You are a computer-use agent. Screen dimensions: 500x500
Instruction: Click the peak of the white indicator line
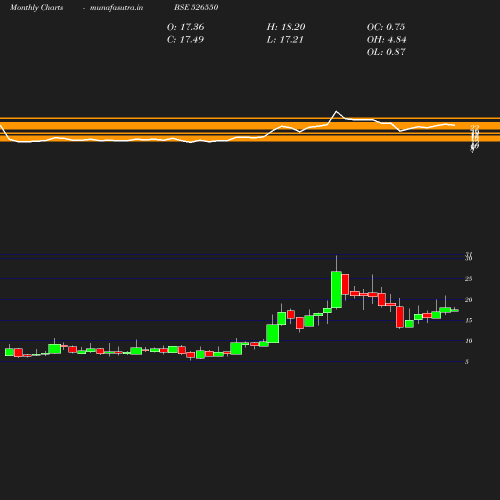[336, 111]
